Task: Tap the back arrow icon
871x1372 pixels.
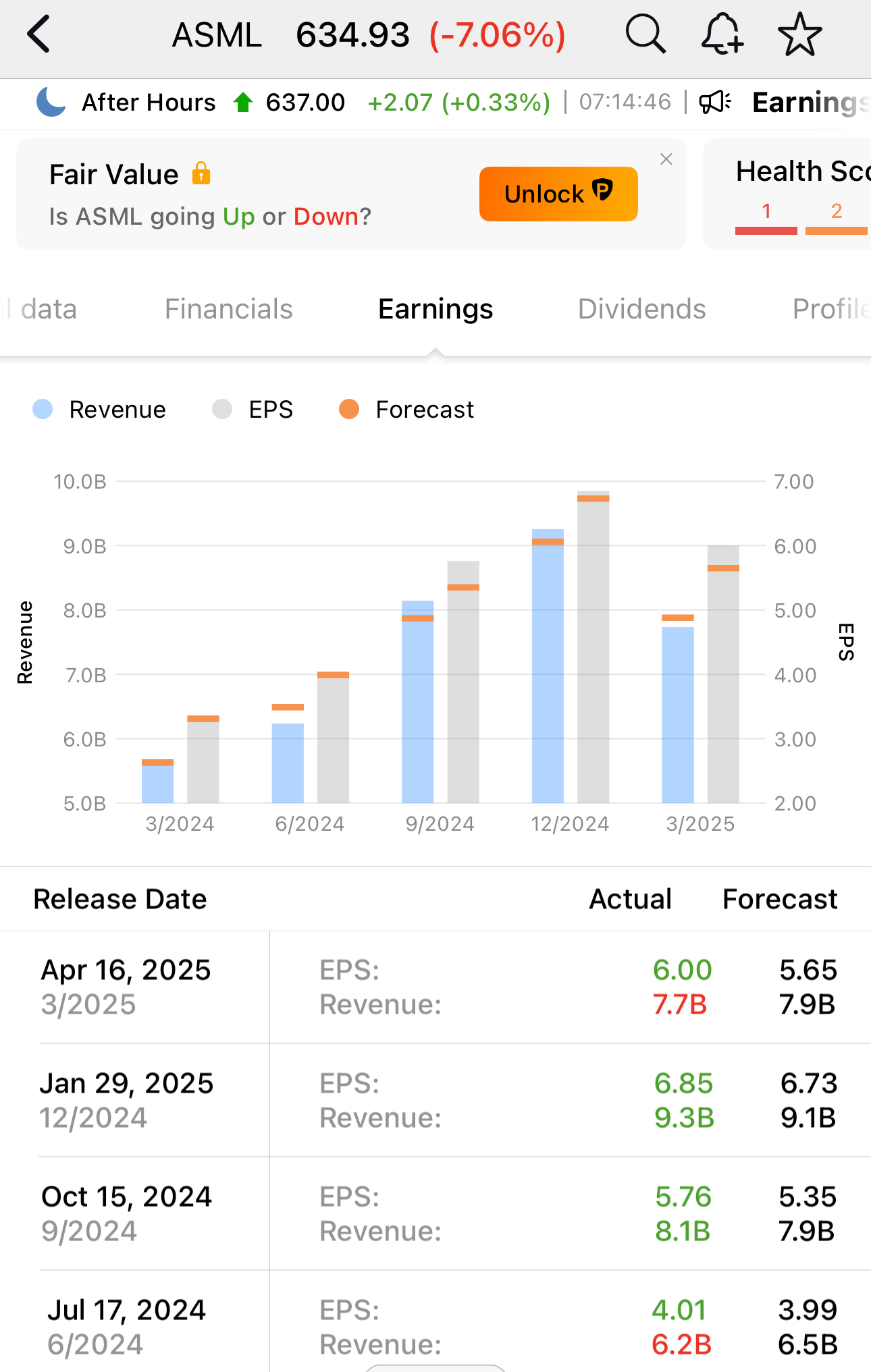Action: (38, 34)
